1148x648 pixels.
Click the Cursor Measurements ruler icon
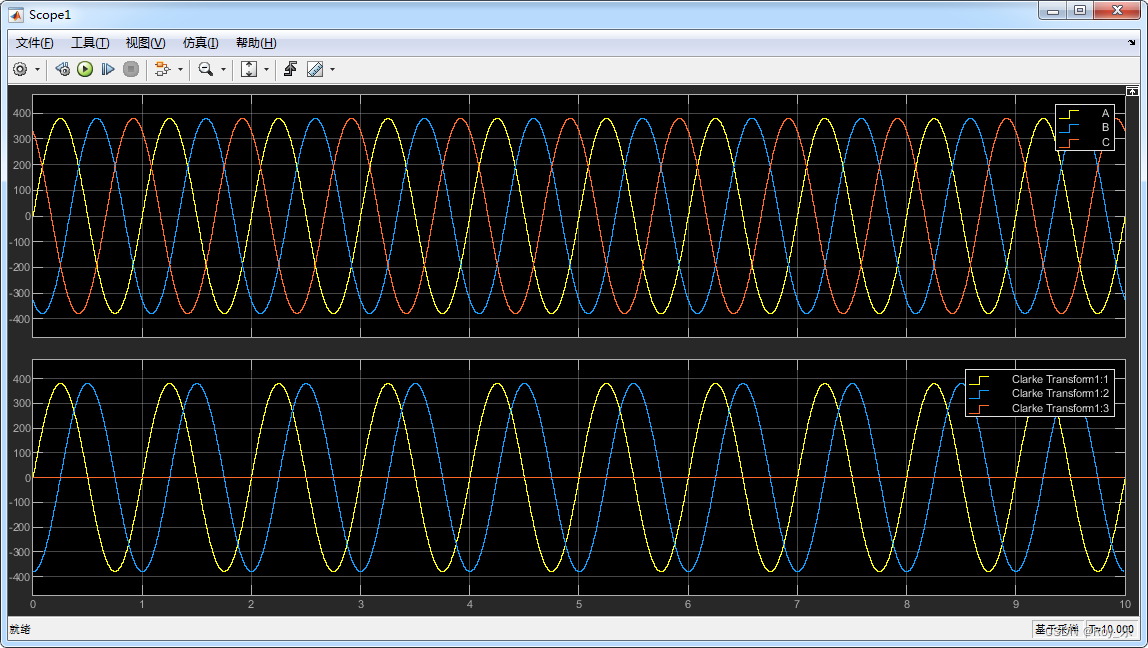[x=315, y=69]
